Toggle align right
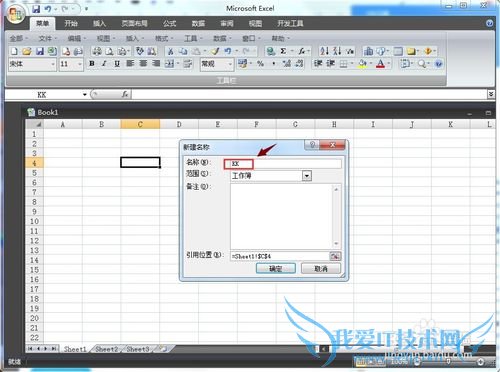The image size is (500, 372). coord(156,64)
